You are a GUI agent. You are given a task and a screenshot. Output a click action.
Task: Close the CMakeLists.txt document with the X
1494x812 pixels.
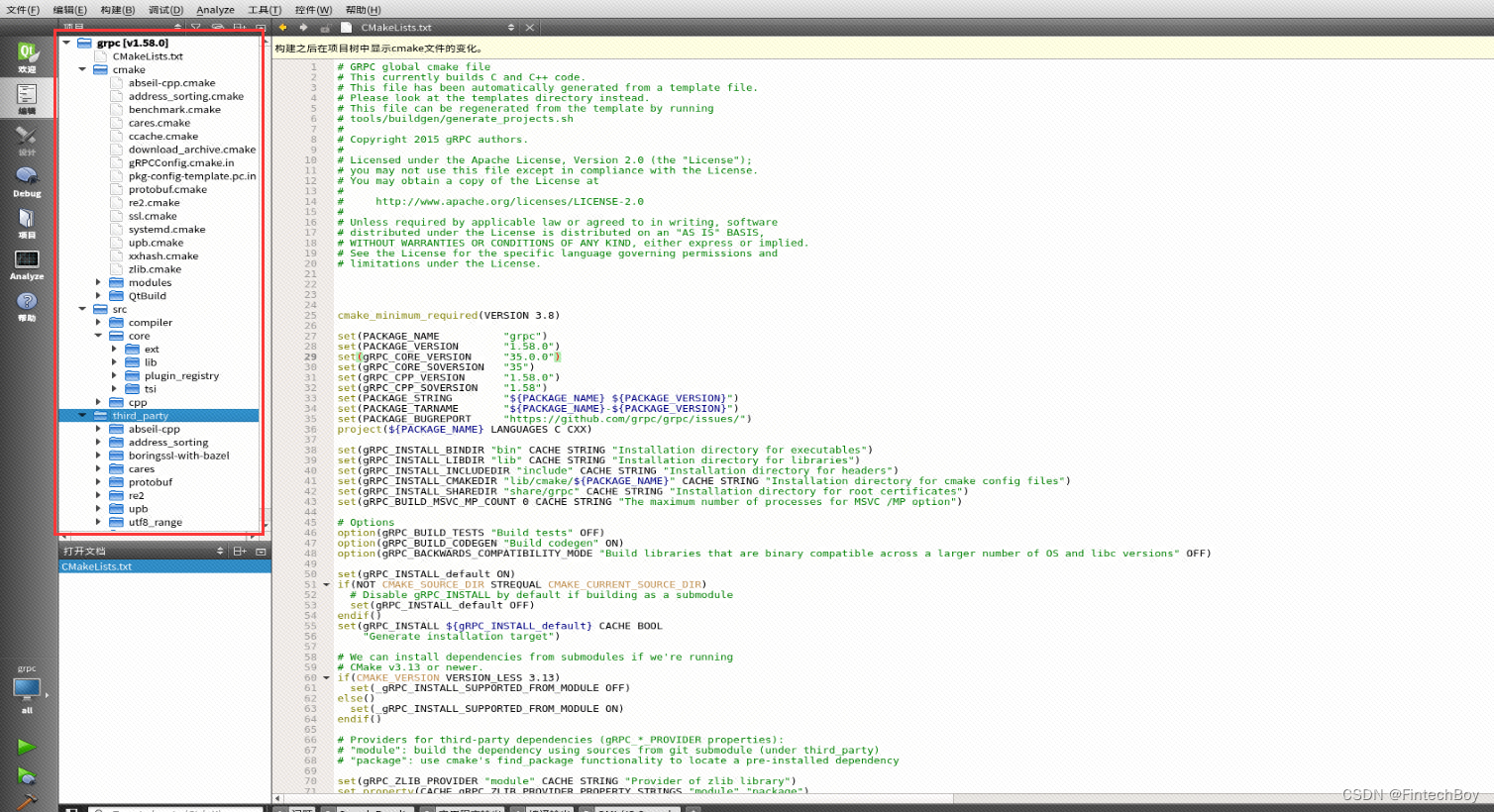[530, 28]
